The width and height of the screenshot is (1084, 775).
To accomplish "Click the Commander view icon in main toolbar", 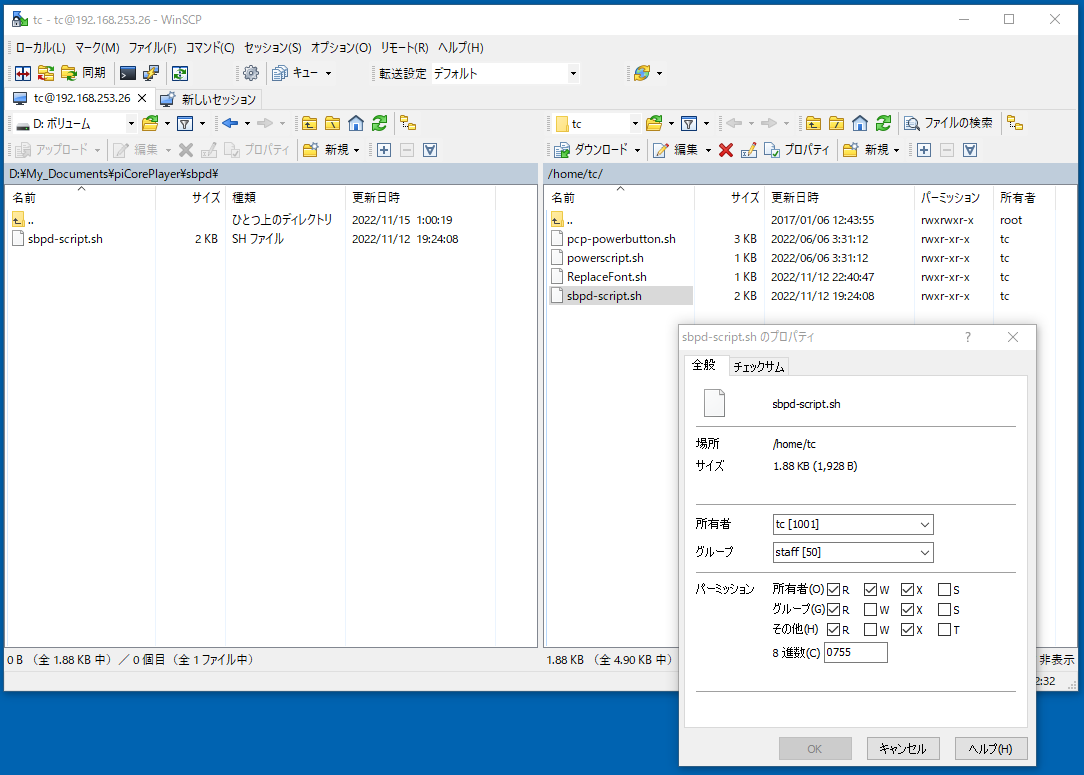I will 23,73.
